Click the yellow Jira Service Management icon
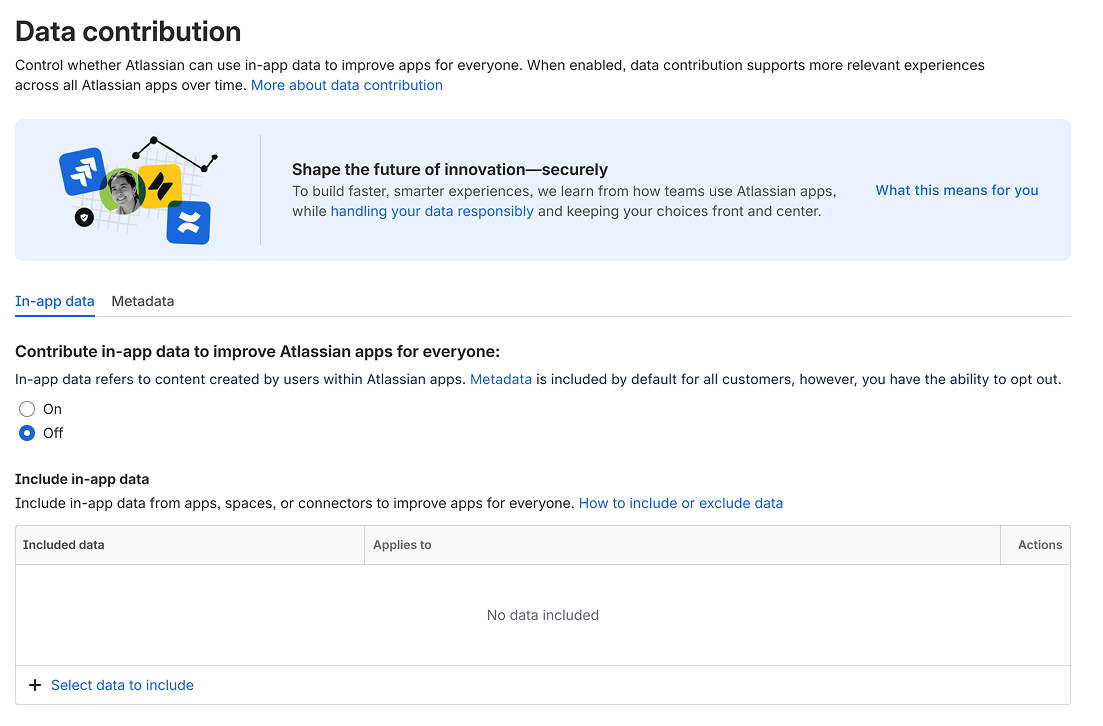 click(x=161, y=186)
